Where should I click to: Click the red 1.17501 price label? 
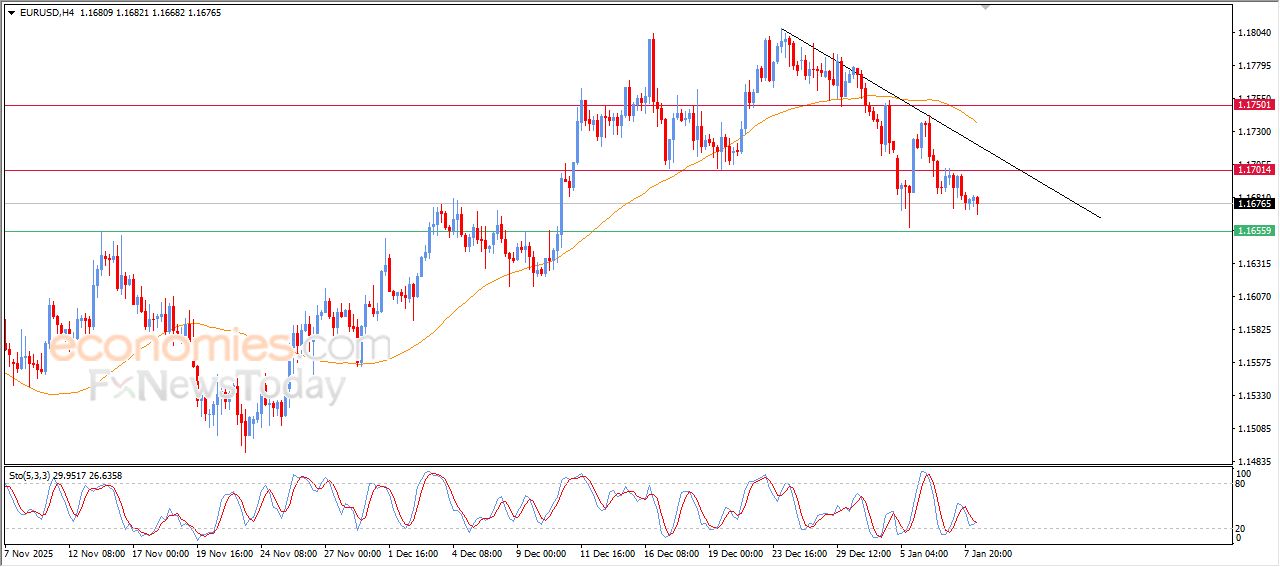pyautogui.click(x=1254, y=105)
